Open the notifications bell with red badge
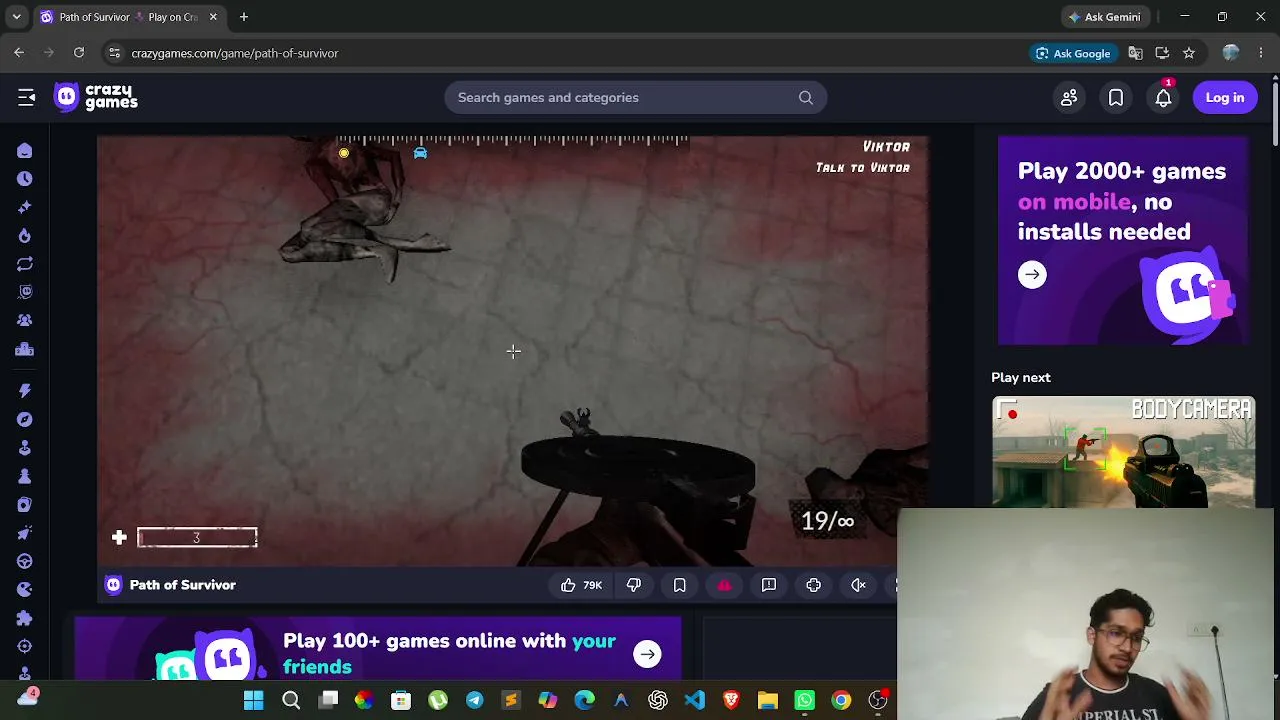Viewport: 1280px width, 720px height. point(1163,97)
